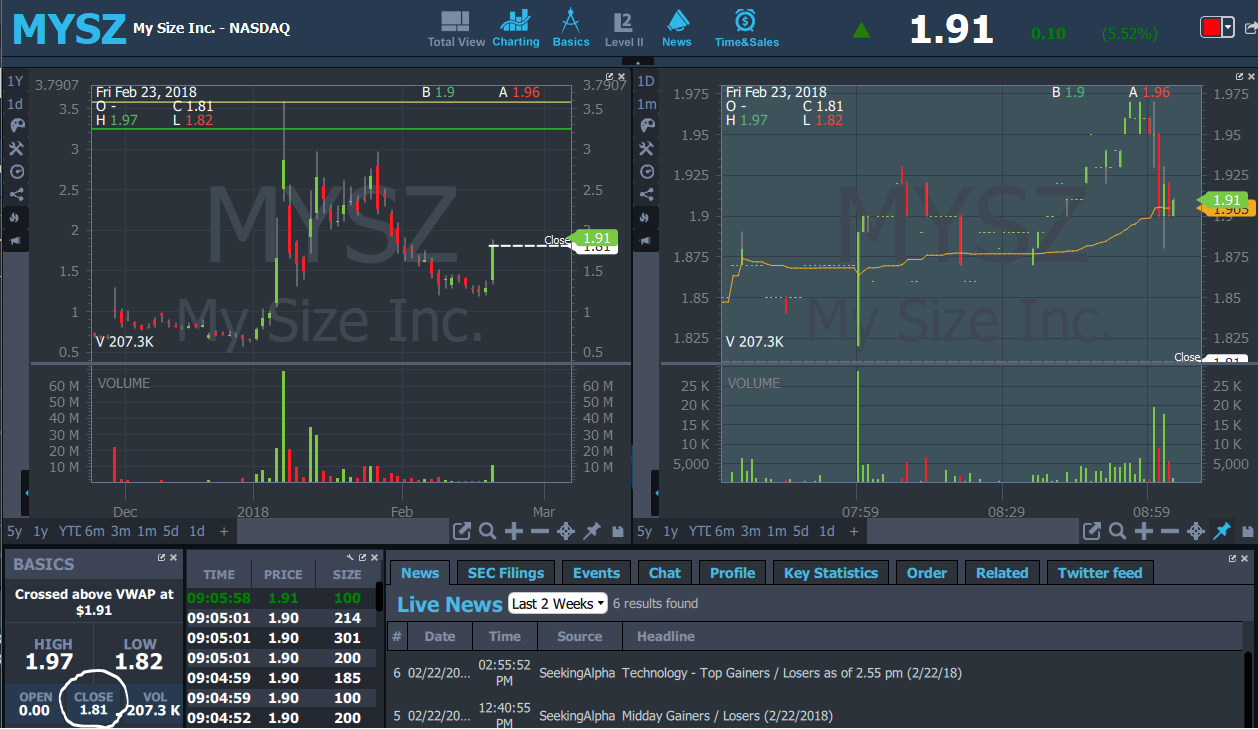The width and height of the screenshot is (1258, 729).
Task: Click the red color swatch at top right
Action: point(1211,28)
